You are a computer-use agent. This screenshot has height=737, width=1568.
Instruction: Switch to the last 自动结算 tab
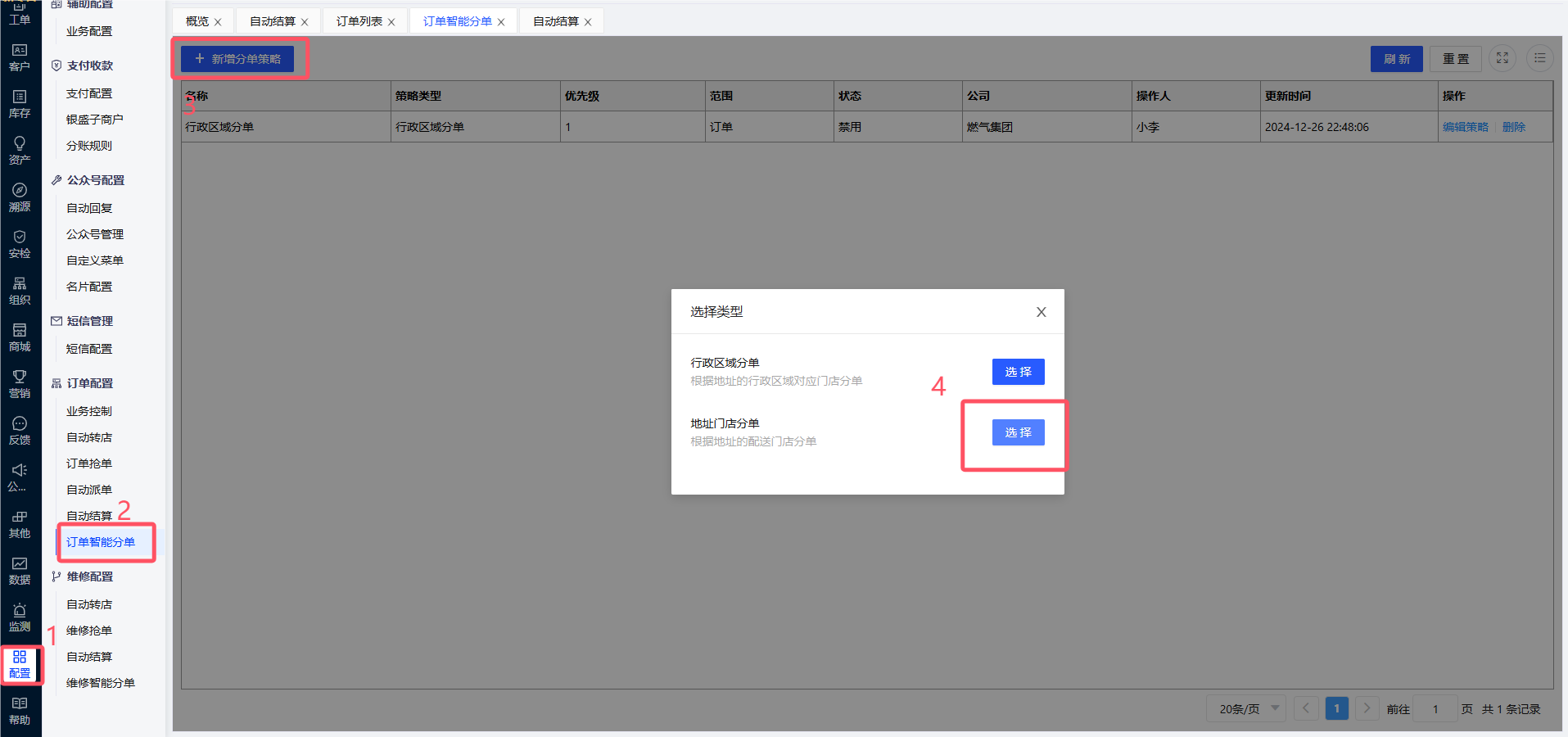coord(556,21)
